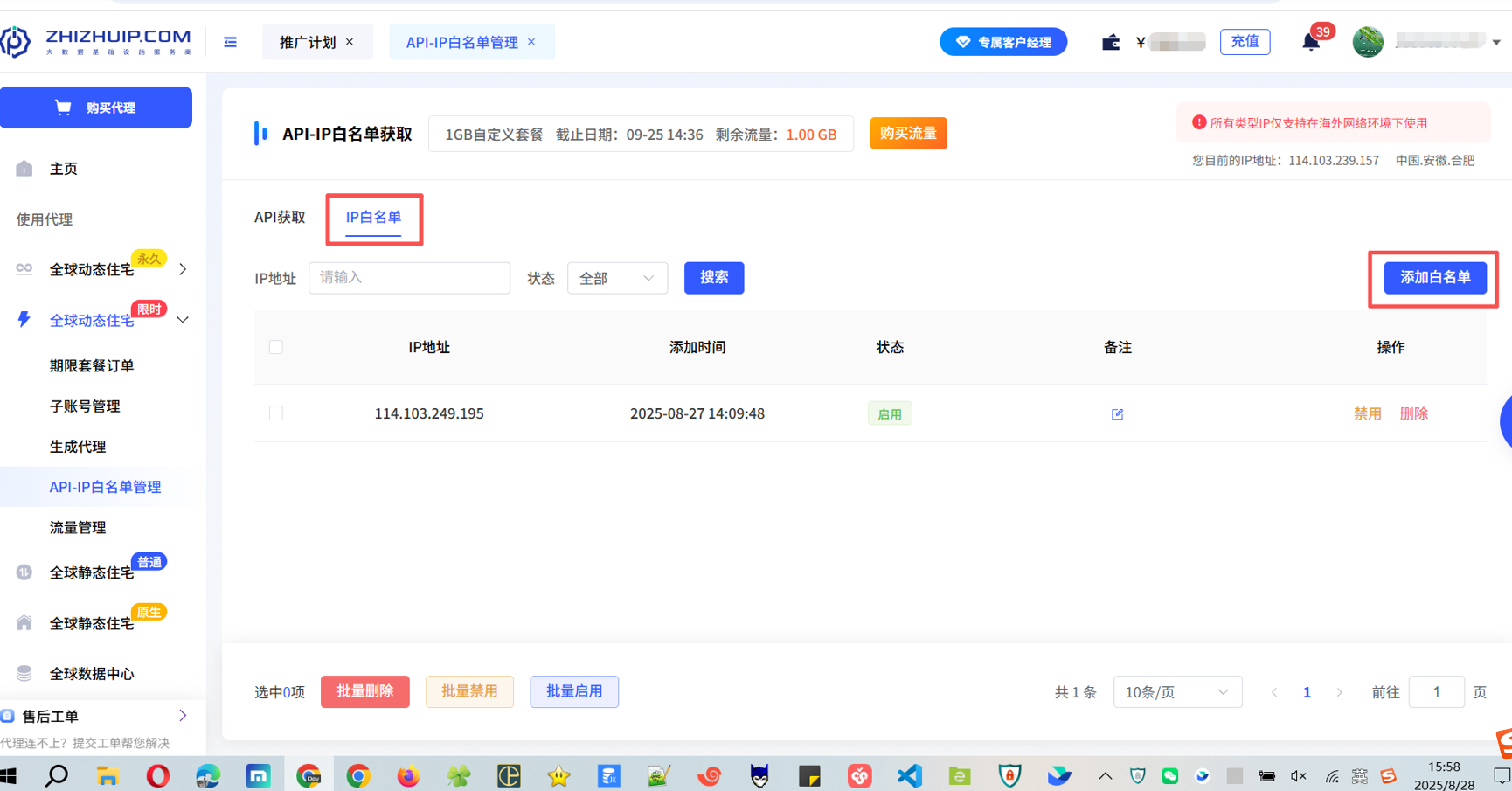Select page number 1

(x=1307, y=692)
